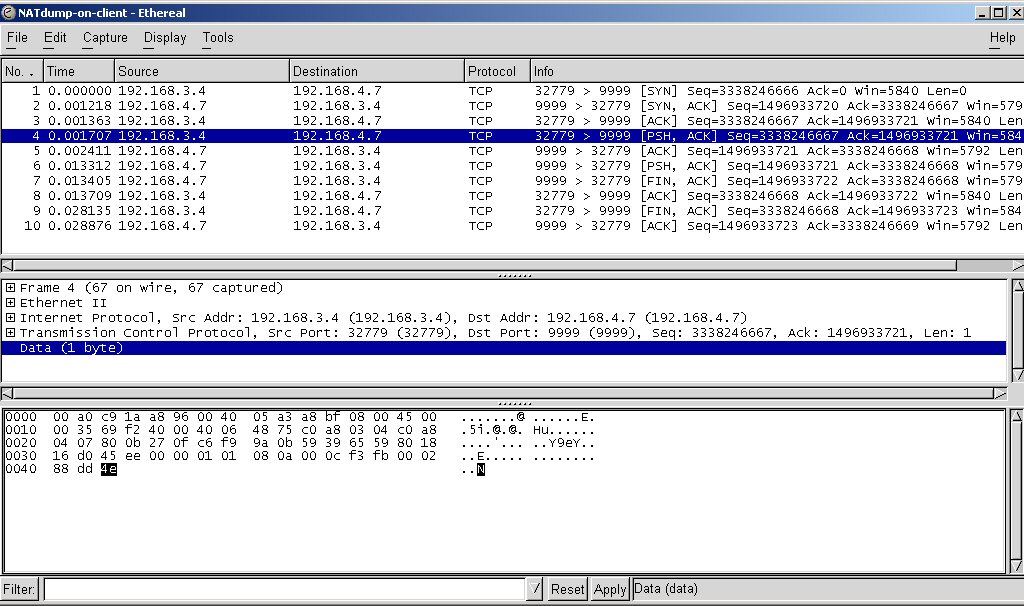Select the Data (1 byte) tree row
This screenshot has width=1024, height=606.
(x=70, y=348)
